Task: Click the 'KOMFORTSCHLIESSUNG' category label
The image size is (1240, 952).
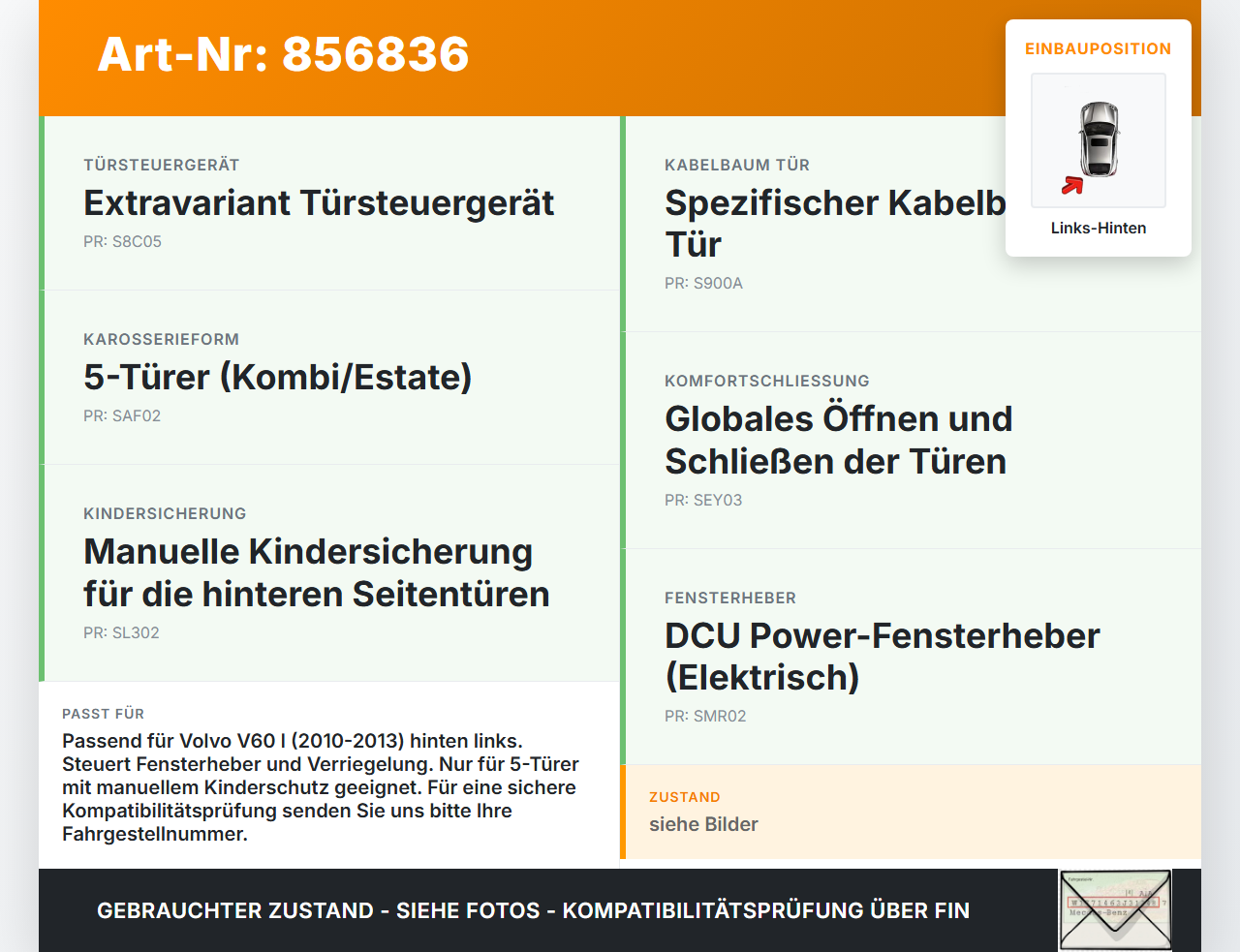Action: tap(767, 381)
